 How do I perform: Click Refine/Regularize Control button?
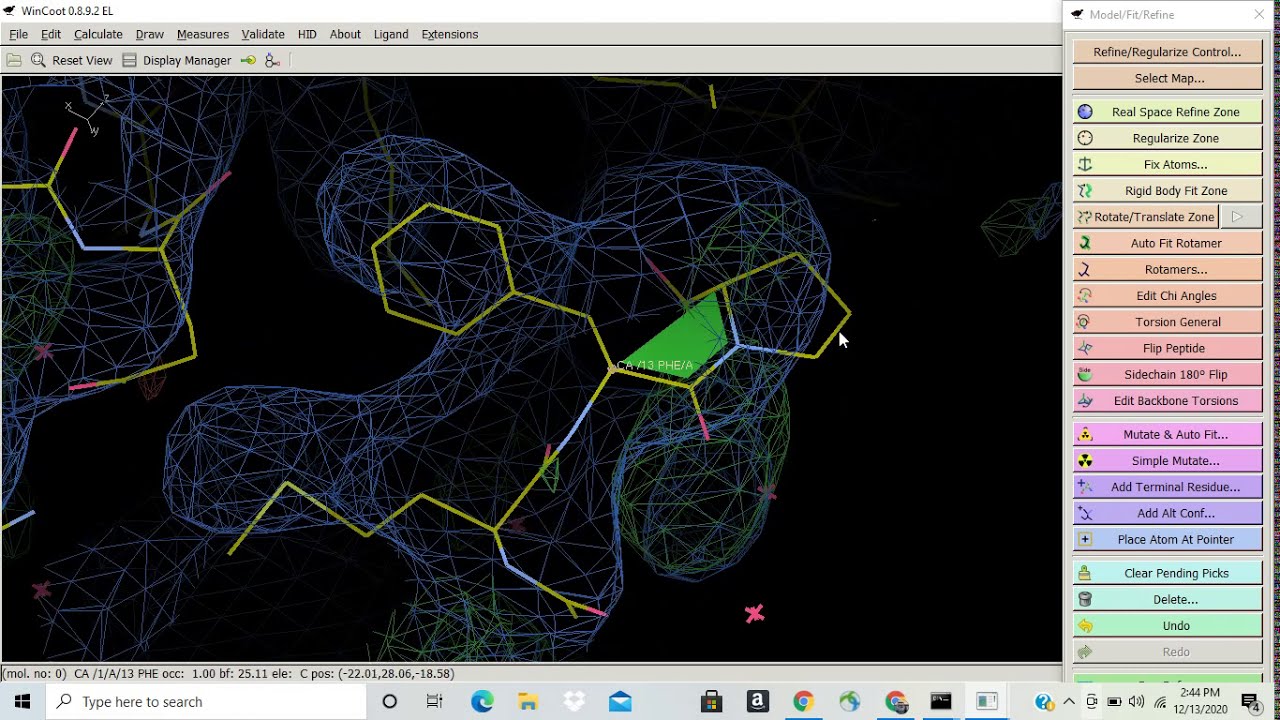point(1167,52)
